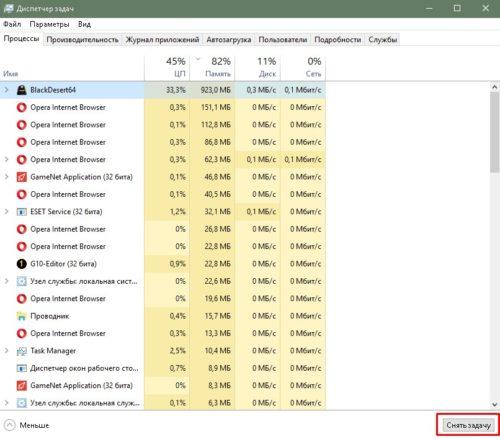Click Opera icon in the 112,8 МБ row
Image resolution: width=500 pixels, height=439 pixels.
point(22,125)
